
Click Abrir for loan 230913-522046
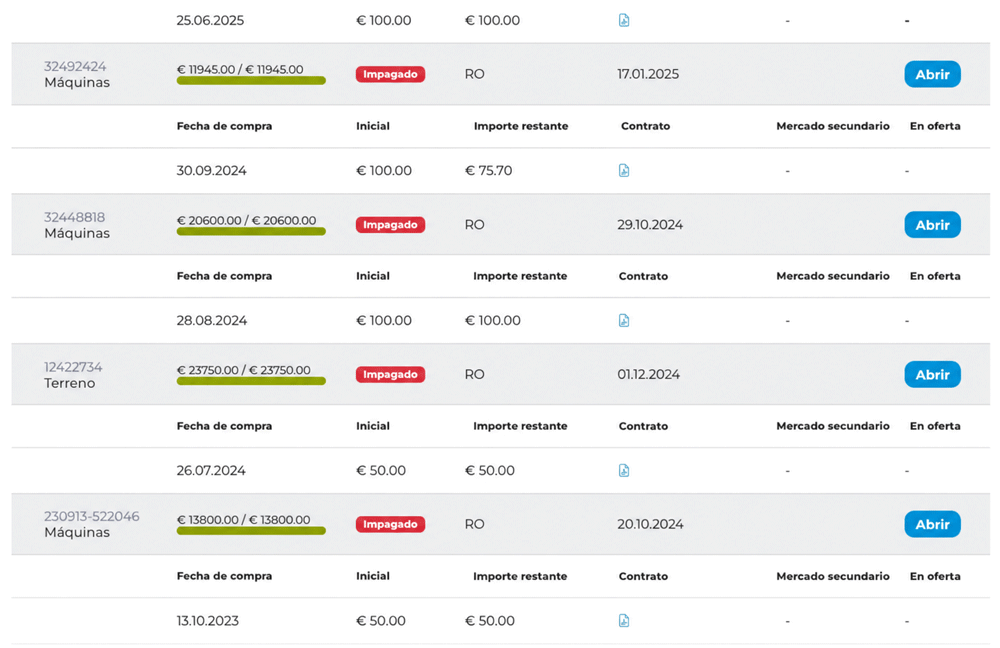(x=932, y=524)
